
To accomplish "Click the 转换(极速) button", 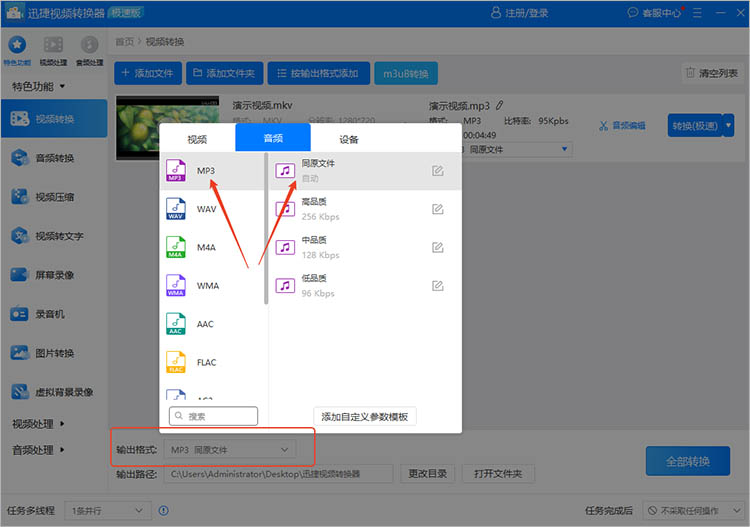I will [695, 125].
